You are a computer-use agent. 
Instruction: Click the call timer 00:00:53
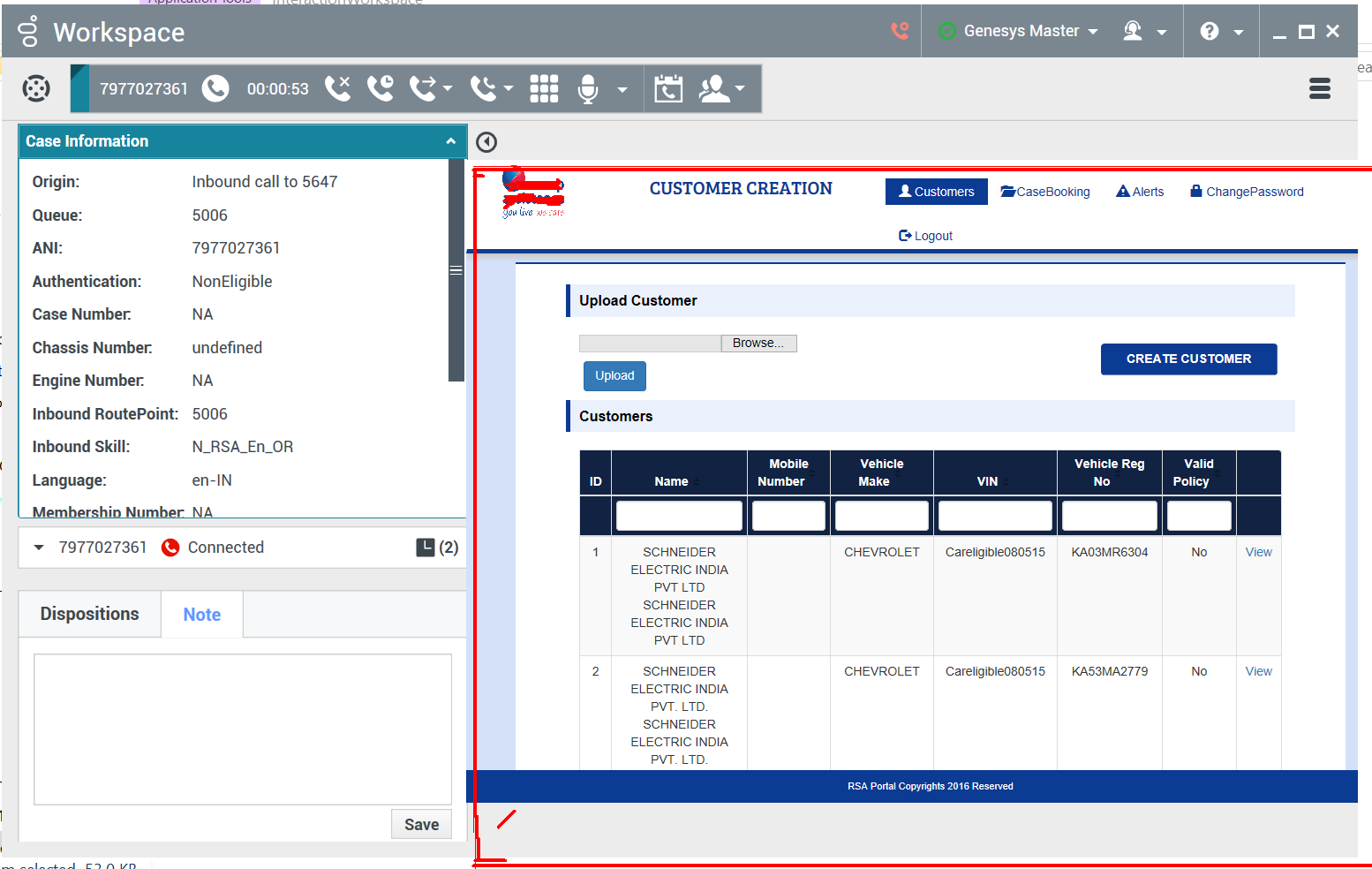(278, 89)
